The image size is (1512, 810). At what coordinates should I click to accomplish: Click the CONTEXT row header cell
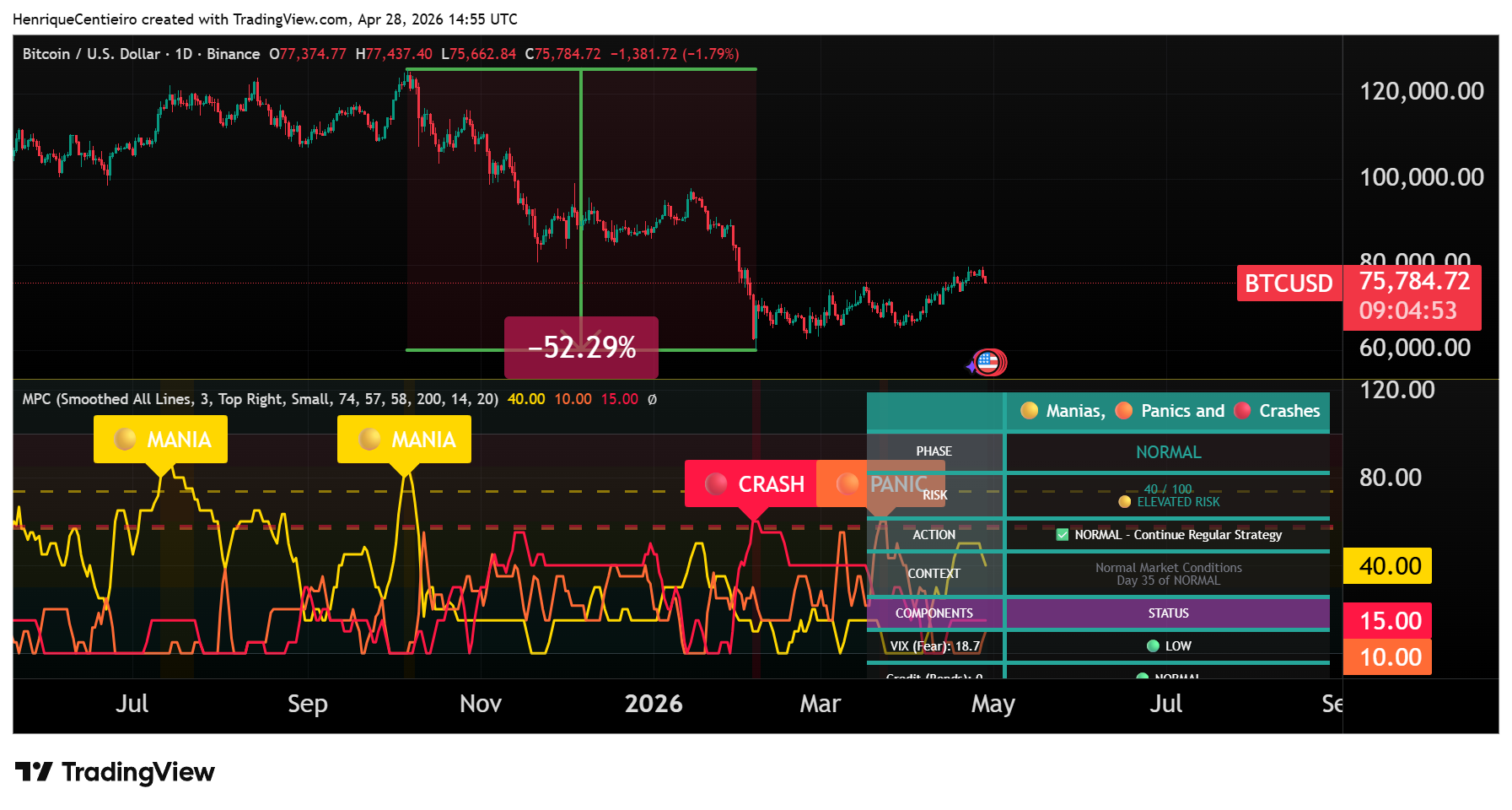934,574
